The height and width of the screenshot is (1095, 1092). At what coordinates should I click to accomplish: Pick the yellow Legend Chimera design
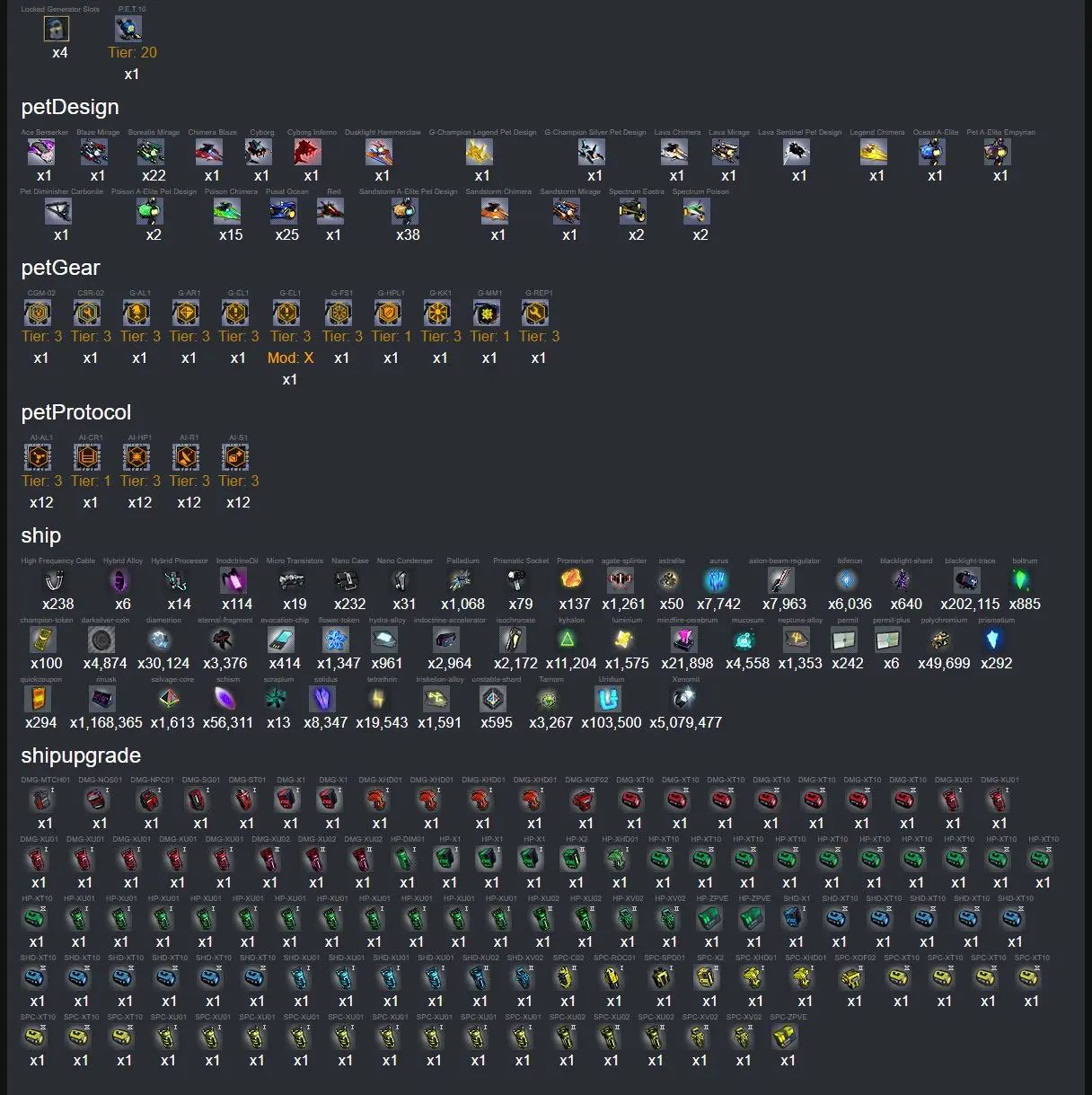click(874, 152)
